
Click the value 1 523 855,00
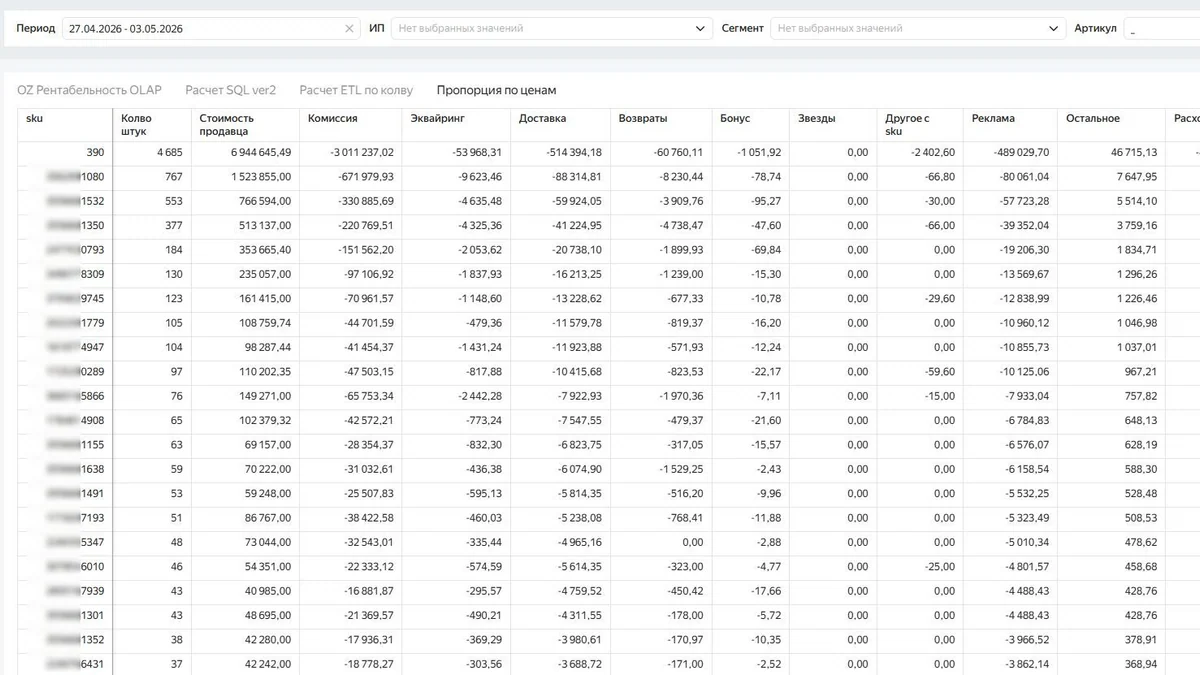pos(260,177)
